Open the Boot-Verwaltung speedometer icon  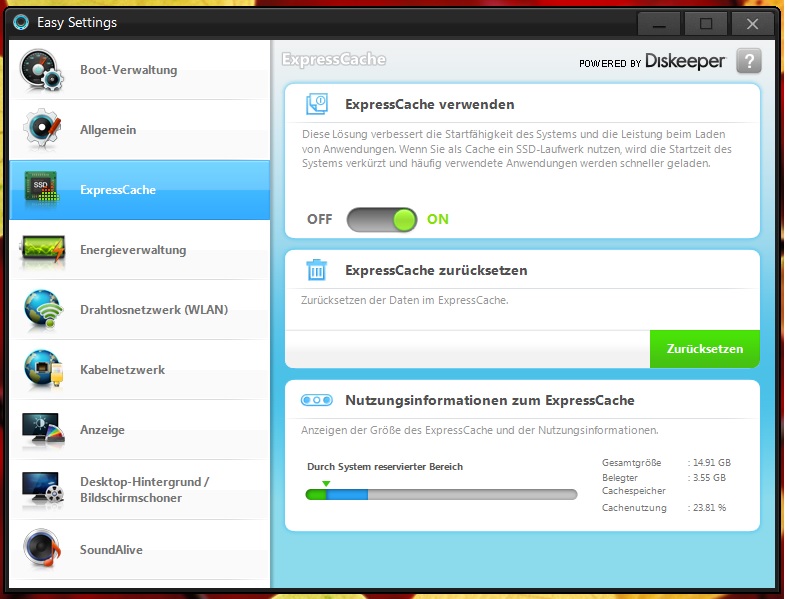pos(42,70)
